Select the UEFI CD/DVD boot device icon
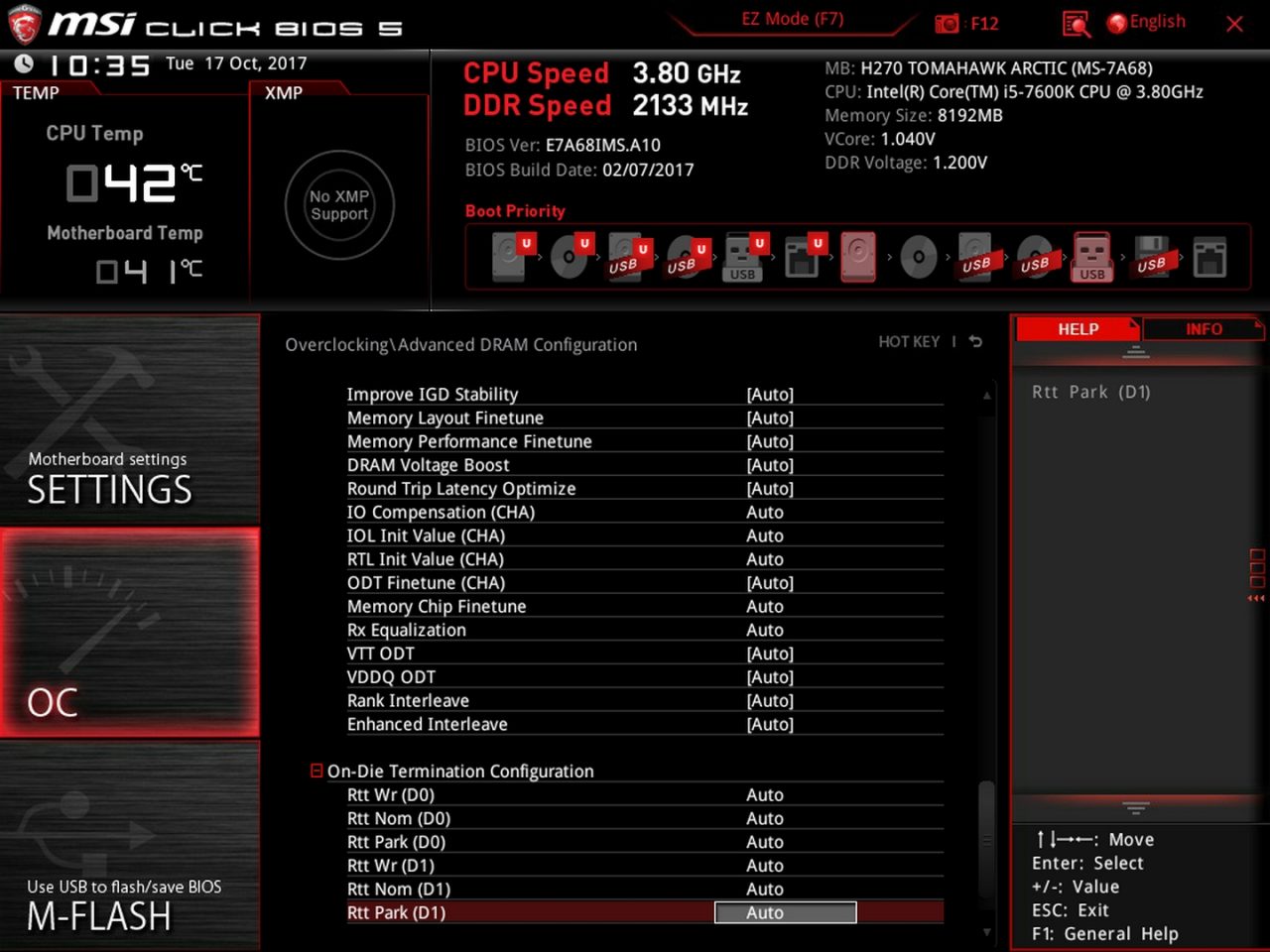The image size is (1270, 952). (571, 257)
